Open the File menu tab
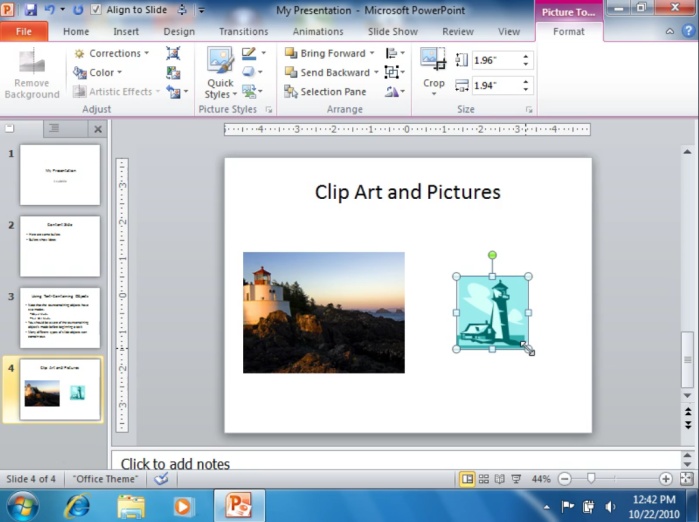 tap(24, 32)
